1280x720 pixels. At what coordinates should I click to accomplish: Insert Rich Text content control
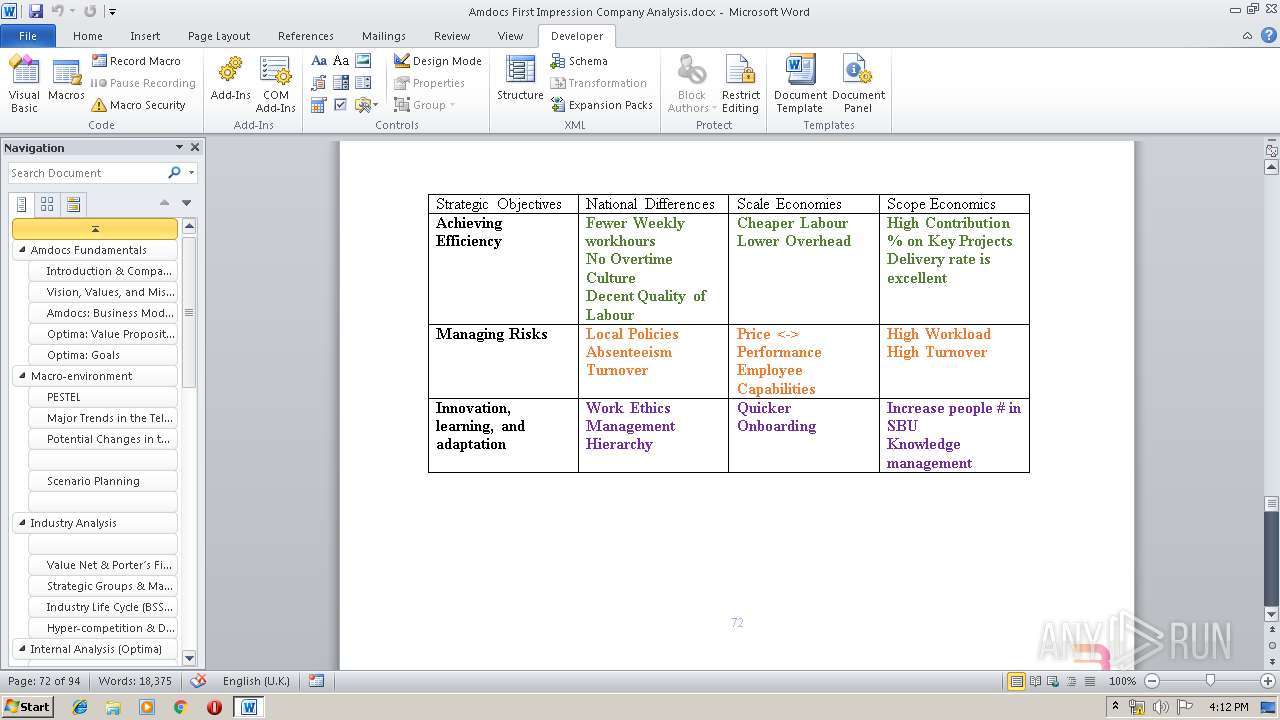[x=319, y=61]
